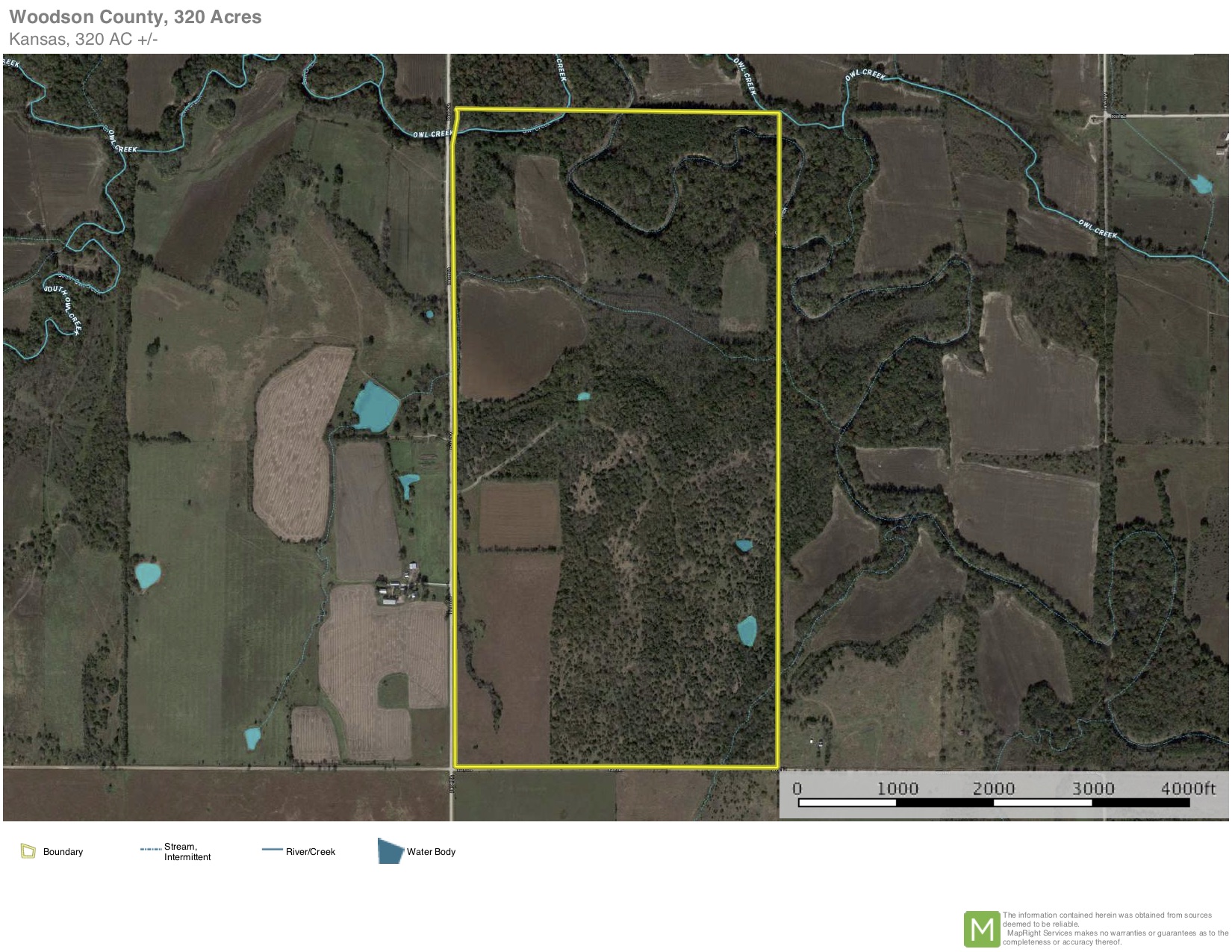This screenshot has width=1232, height=952.
Task: Click the green MapRight M logo
Action: (x=981, y=929)
